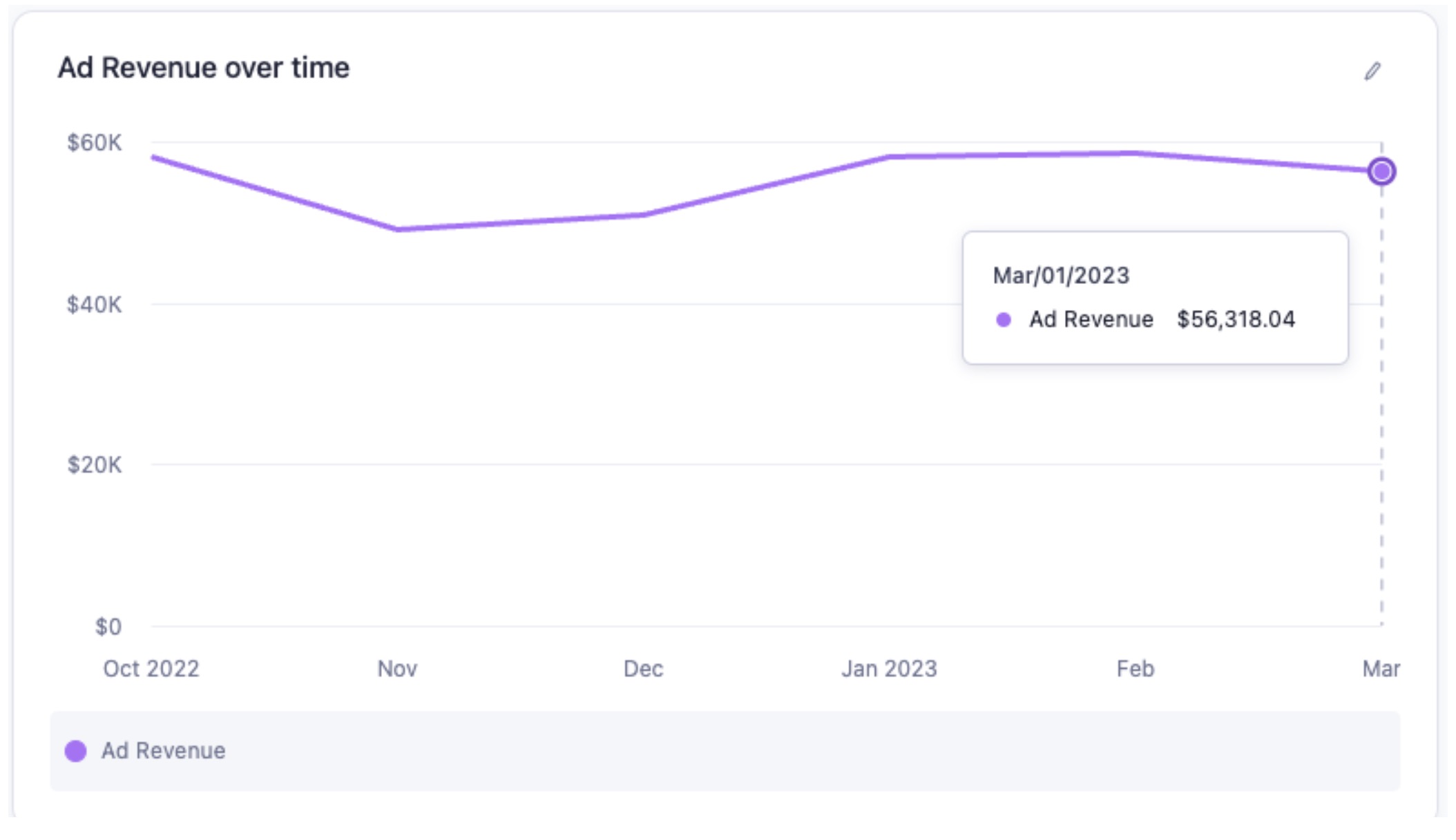Click the 'Oct 2022' axis label
This screenshot has width=1456, height=840.
point(151,669)
